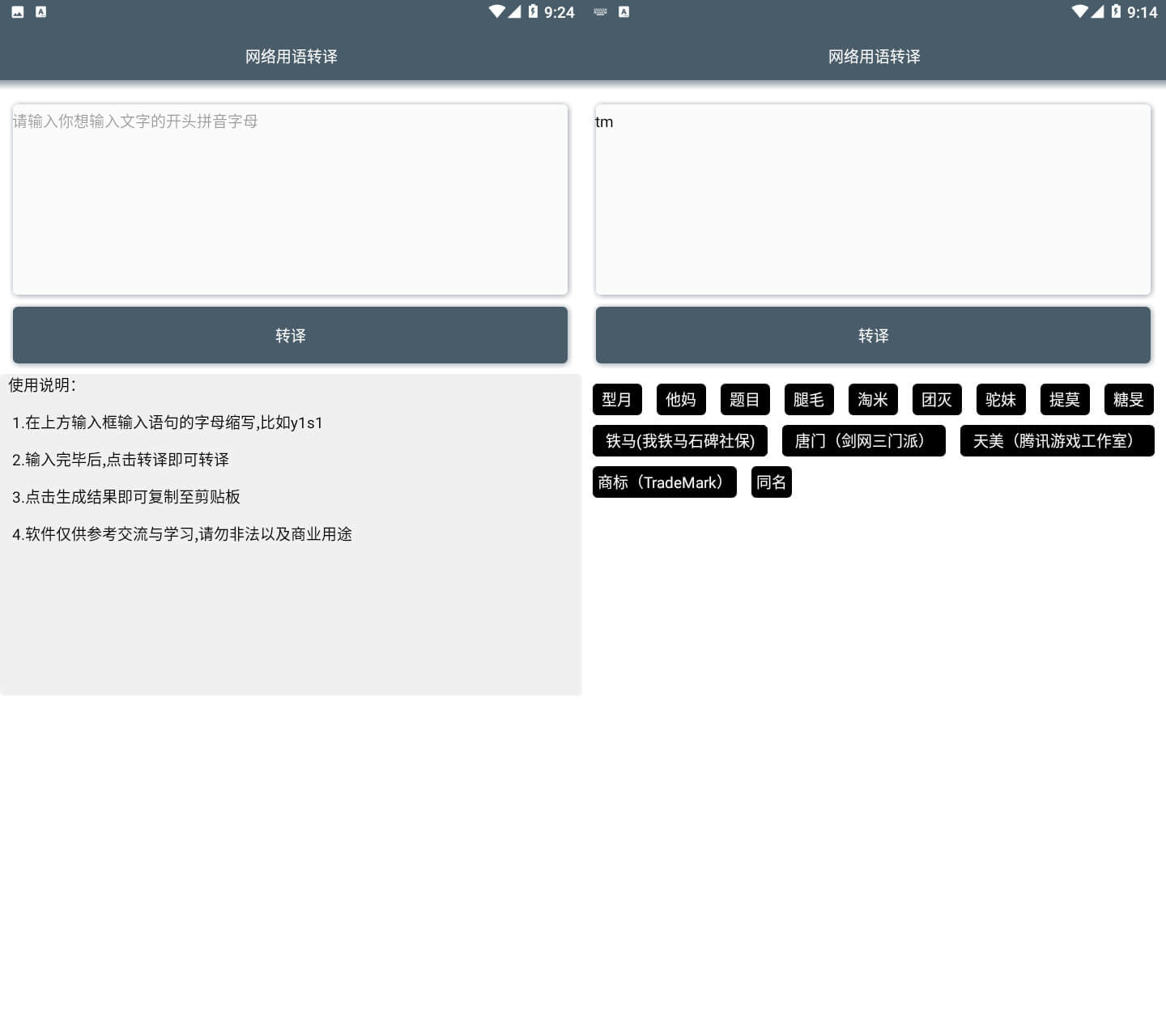Select the 唐门（剑网三门派）result
Viewport: 1166px width, 1036px height.
click(863, 441)
